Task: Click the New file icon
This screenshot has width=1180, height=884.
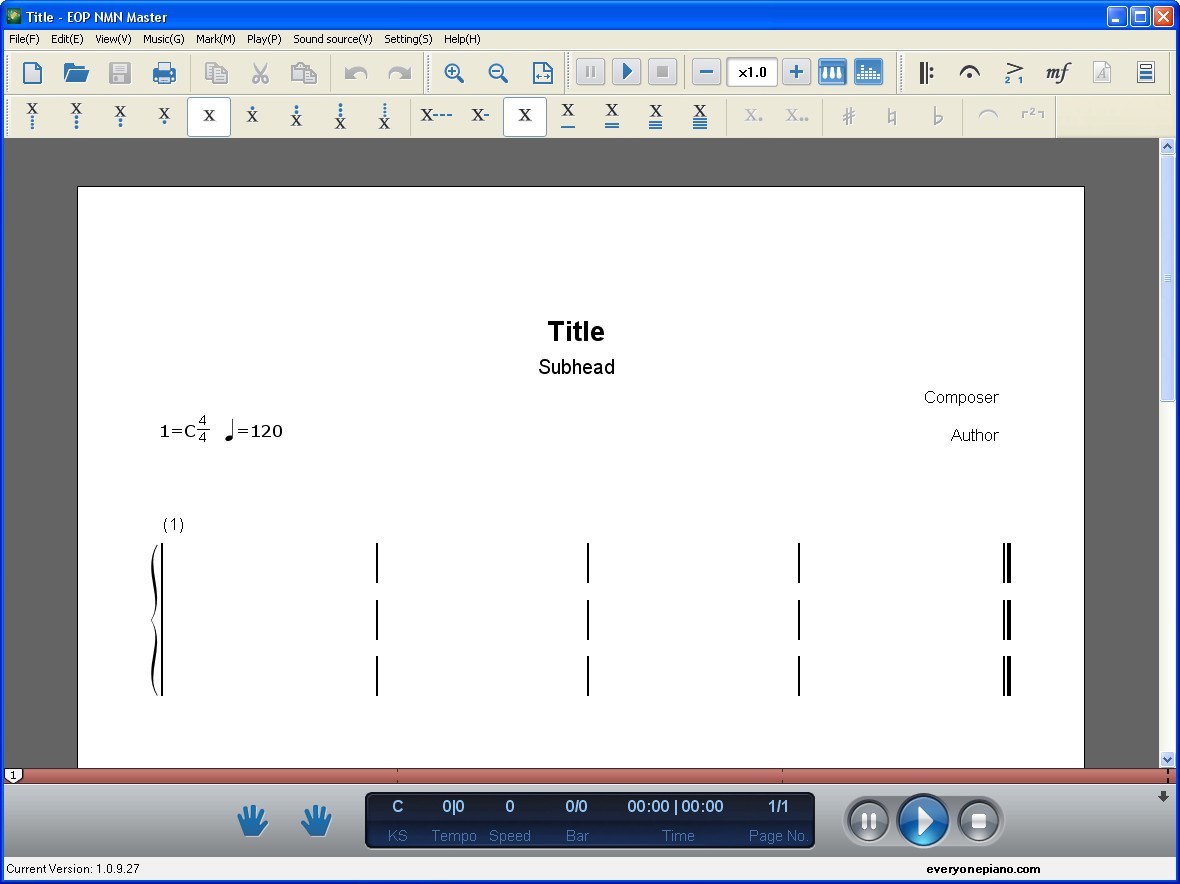Action: tap(33, 72)
